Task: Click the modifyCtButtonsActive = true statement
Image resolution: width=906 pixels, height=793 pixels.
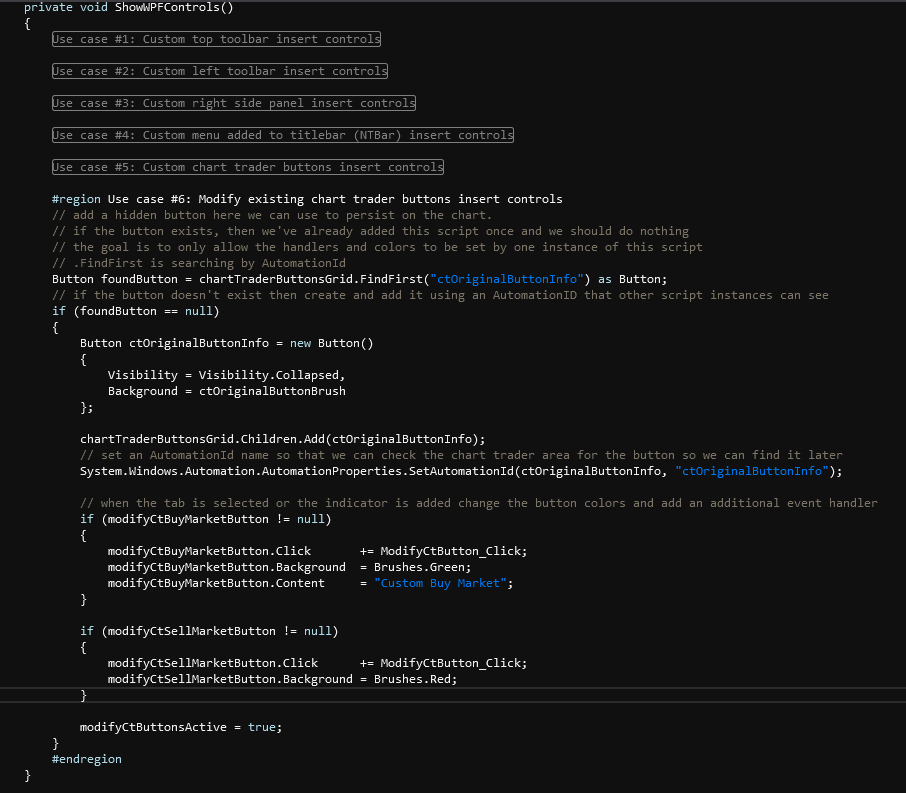Action: [180, 727]
